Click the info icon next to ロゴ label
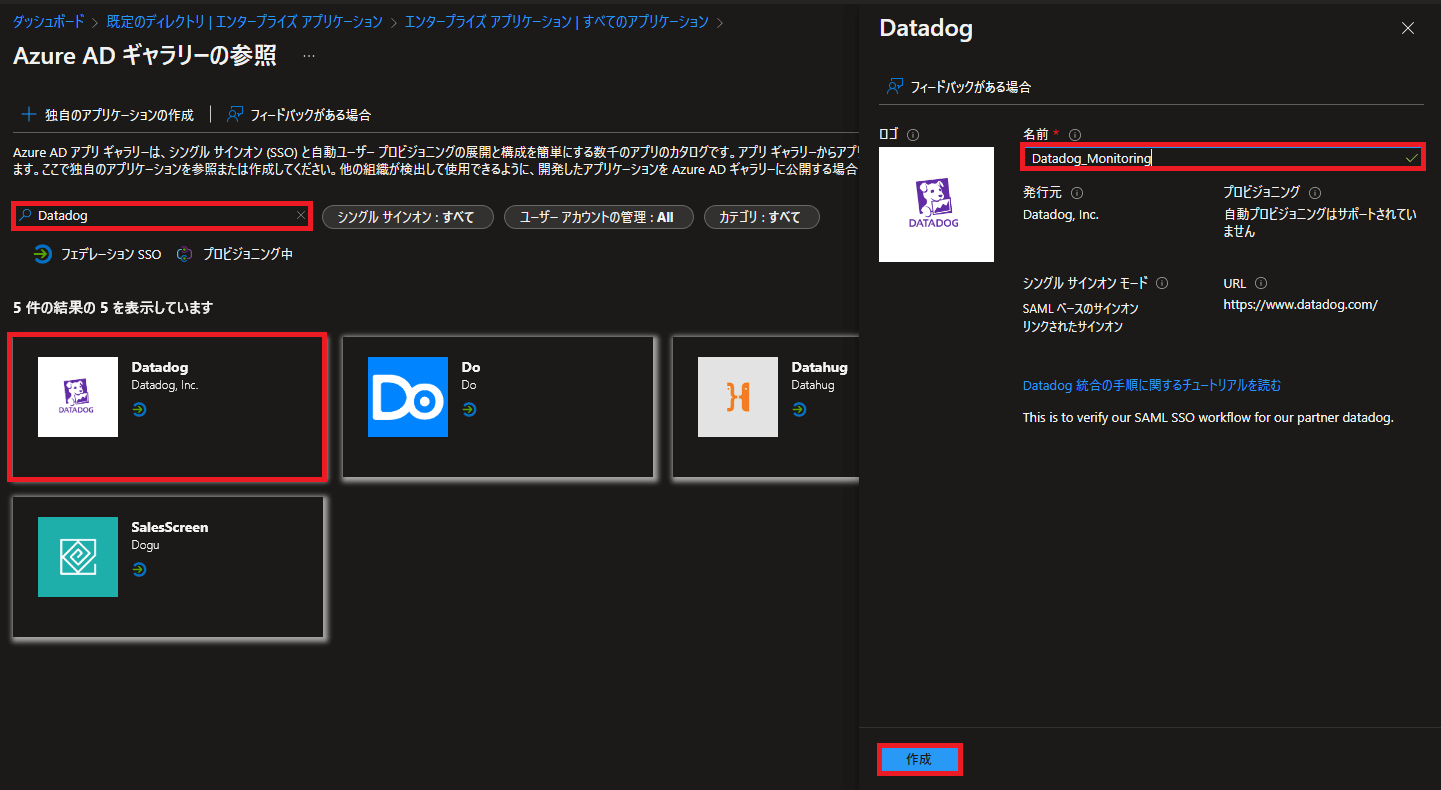The height and width of the screenshot is (790, 1441). click(x=913, y=134)
